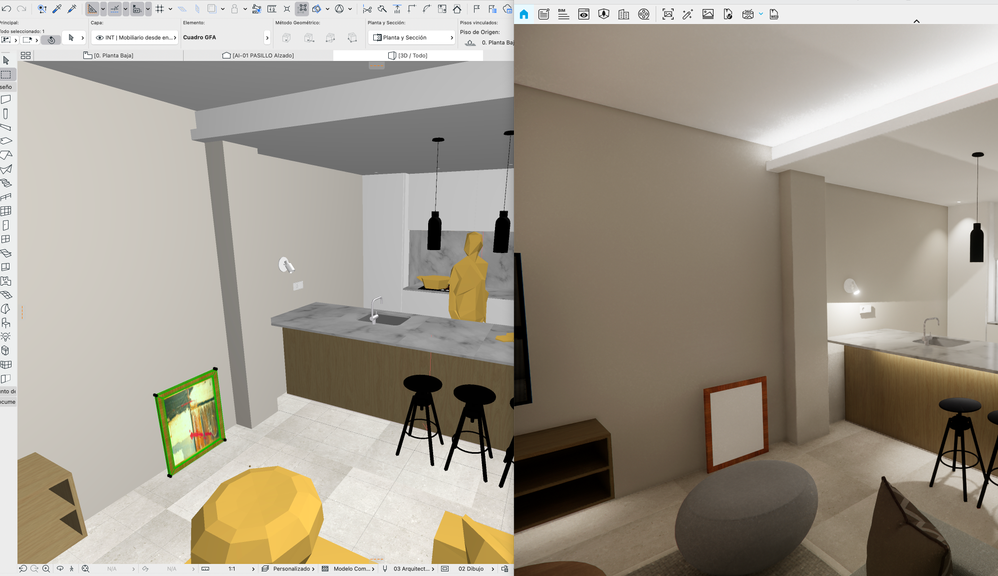Open Enscape BIM information panel
The height and width of the screenshot is (576, 998).
click(x=563, y=14)
